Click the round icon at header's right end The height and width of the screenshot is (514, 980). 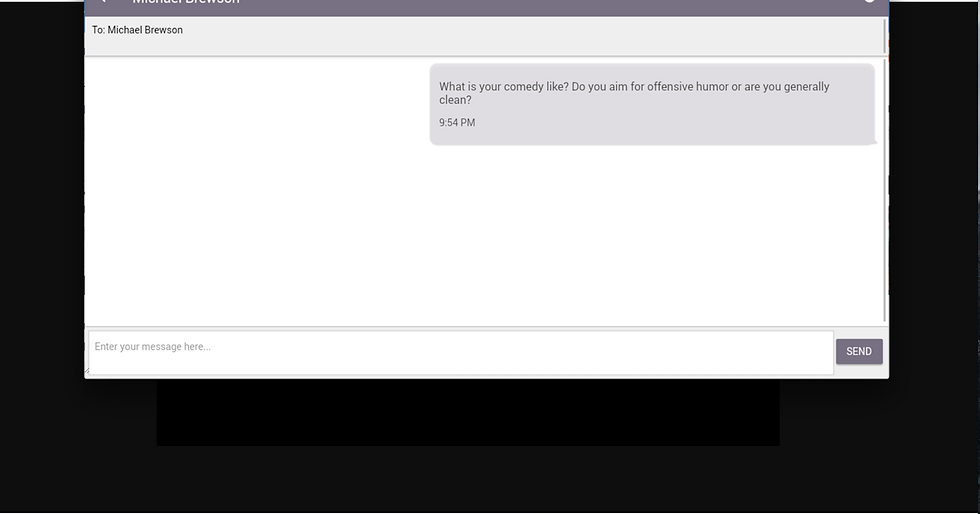869,1
